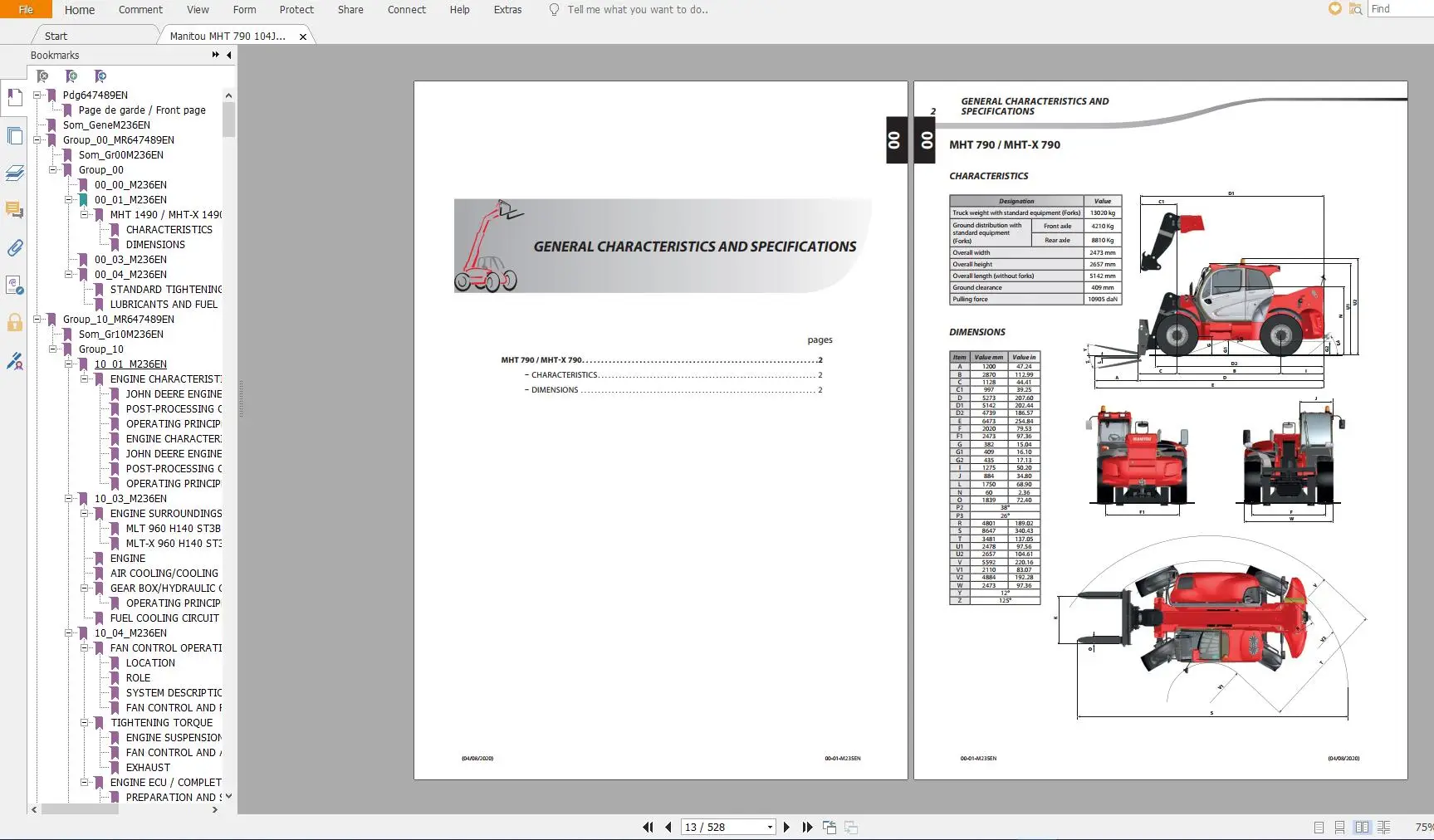Expand the bookmarks panel width arrows
This screenshot has width=1434, height=840.
pos(216,55)
